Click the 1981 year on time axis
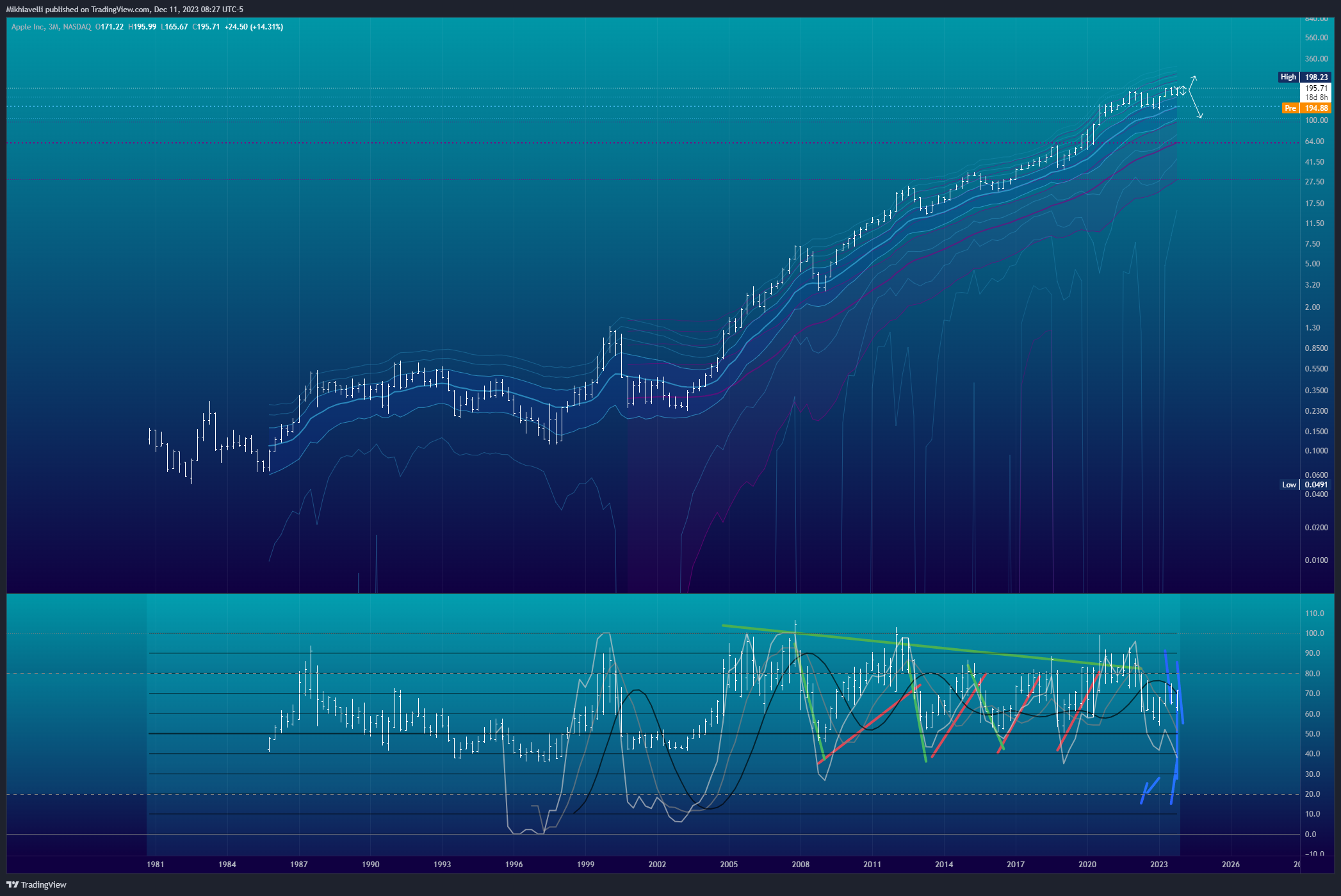1341x896 pixels. pyautogui.click(x=156, y=865)
